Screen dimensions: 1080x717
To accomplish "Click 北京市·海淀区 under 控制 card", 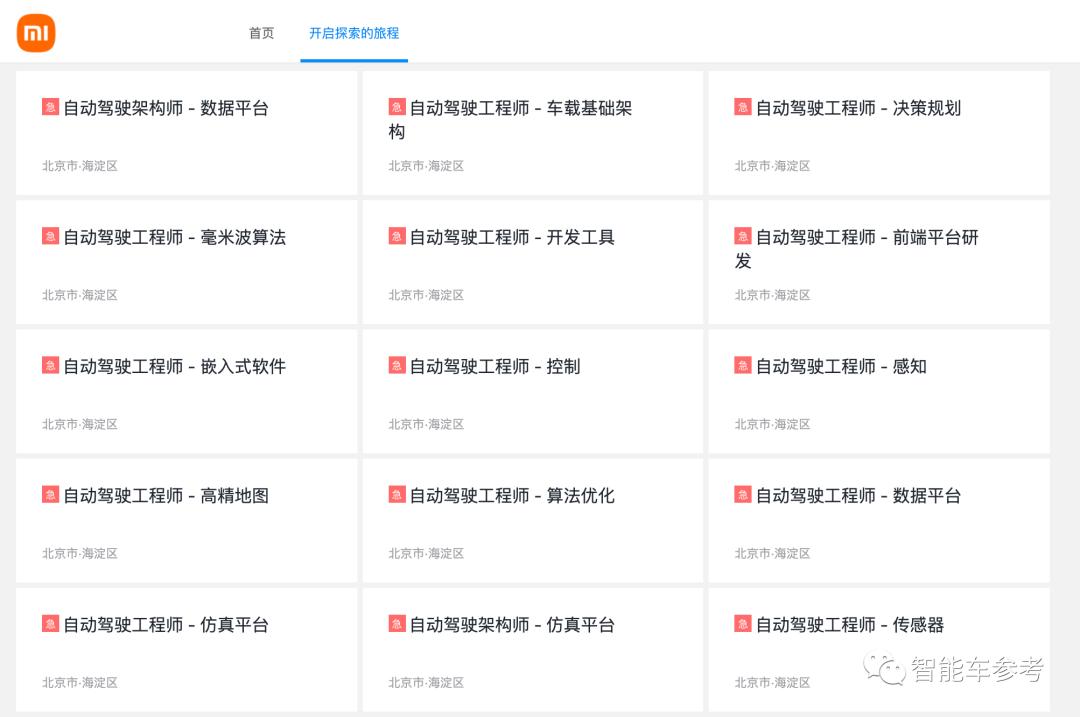I will pos(426,424).
